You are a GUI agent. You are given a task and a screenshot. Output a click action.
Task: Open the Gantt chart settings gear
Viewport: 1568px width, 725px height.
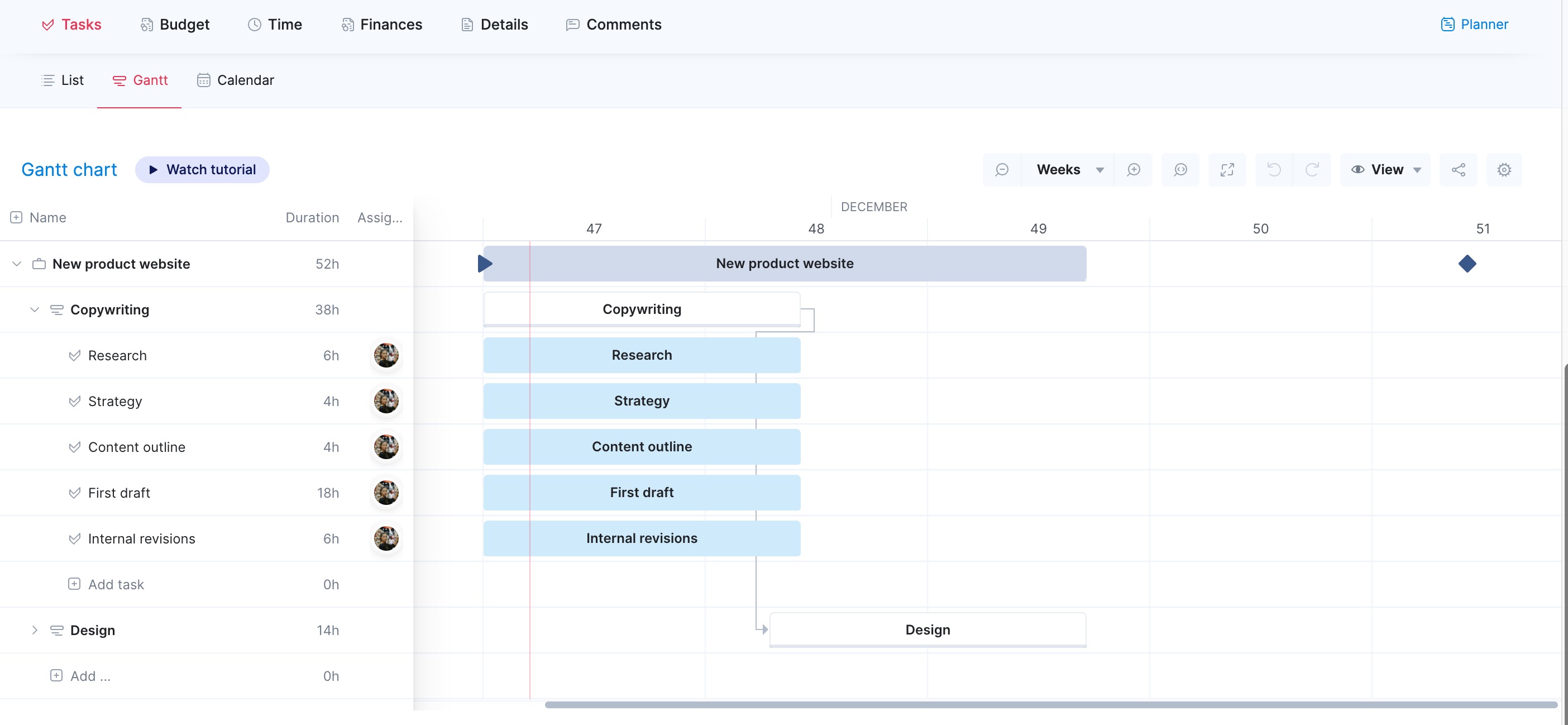(x=1504, y=169)
